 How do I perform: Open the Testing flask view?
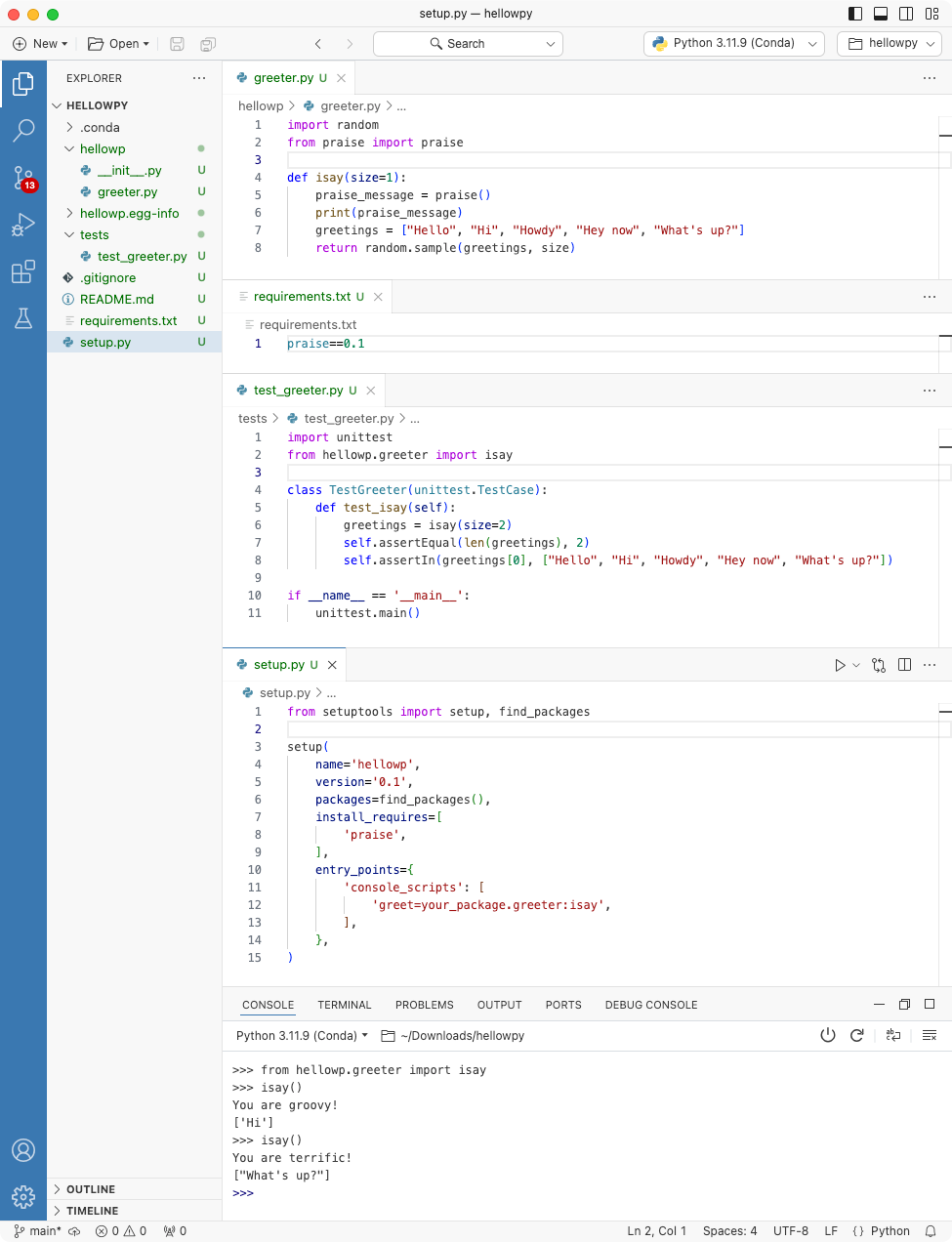23,318
